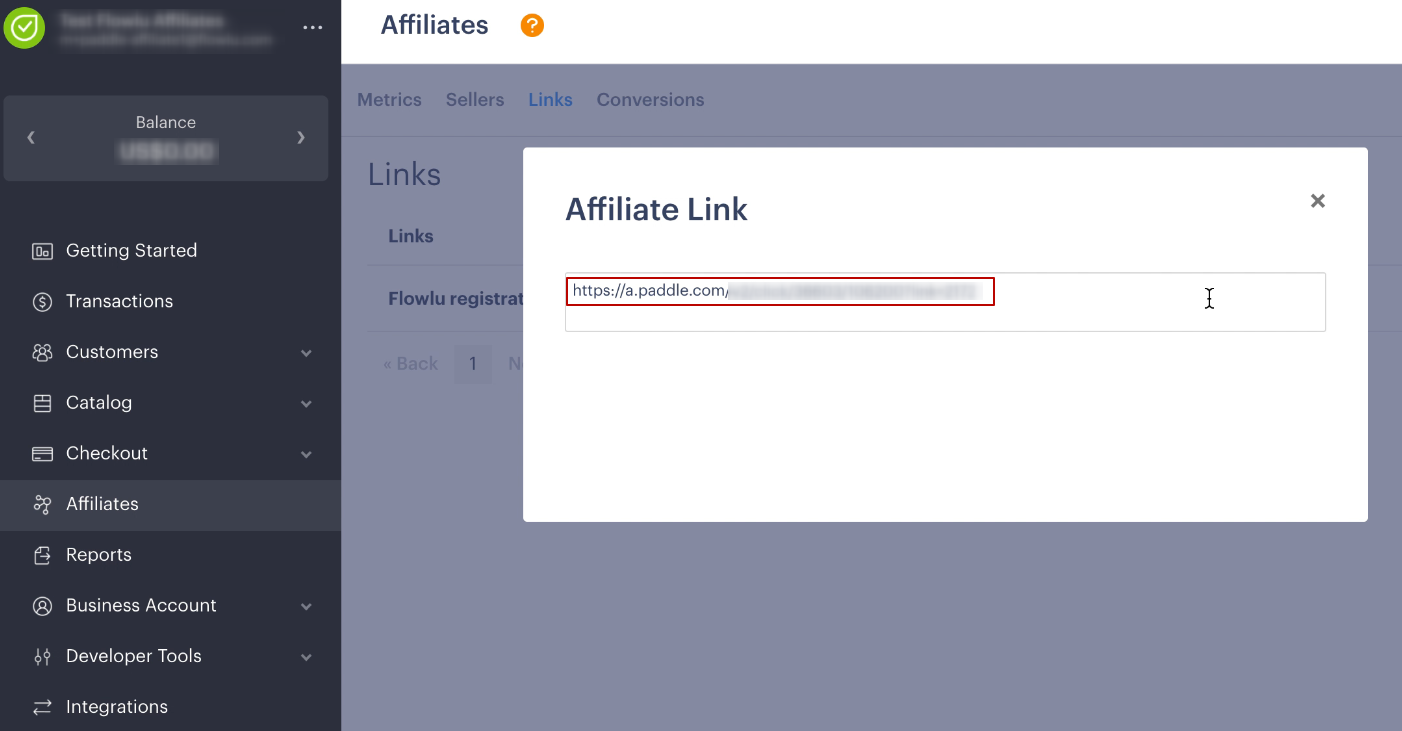Click the Developer Tools sliders icon
Screen dimensions: 1402x731
[42, 657]
